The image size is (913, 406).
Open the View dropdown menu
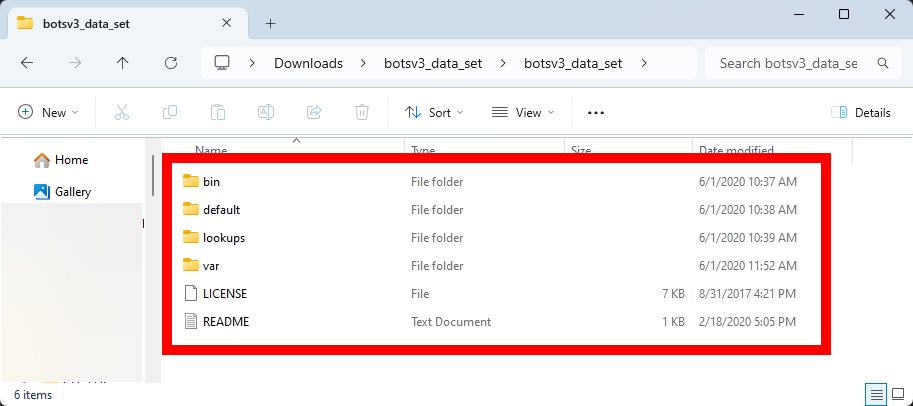point(523,112)
